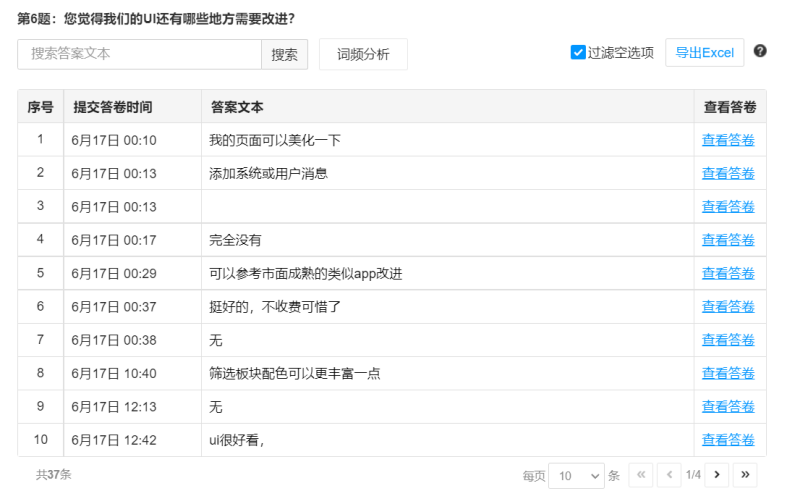Viewport: 788px width, 491px height.
Task: Select timestamp 6月17日 00:37
Action: tap(114, 307)
